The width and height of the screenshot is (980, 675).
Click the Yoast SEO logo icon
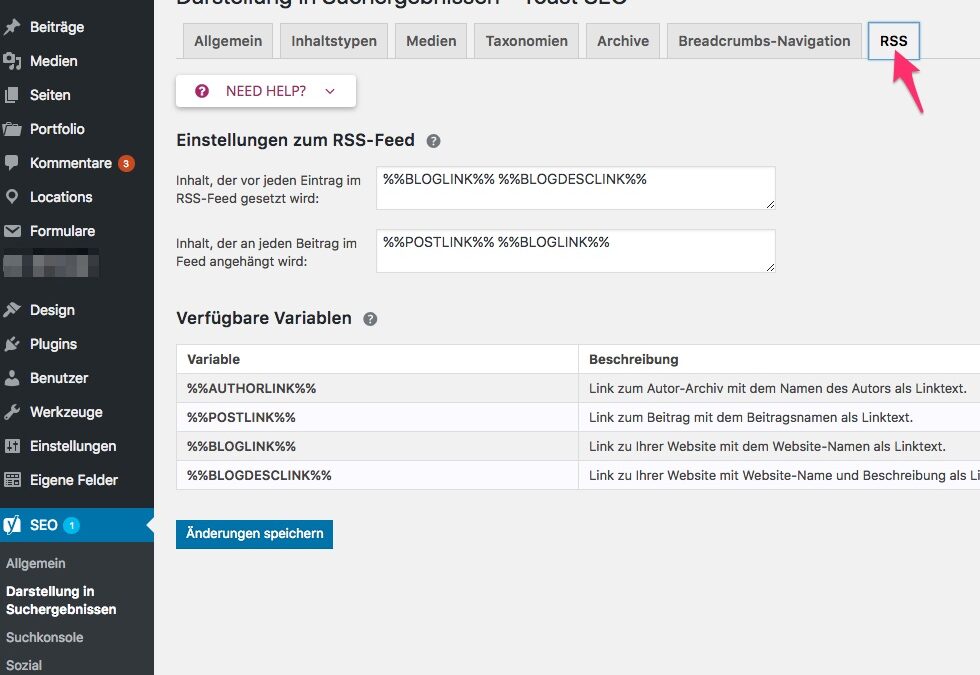pyautogui.click(x=13, y=525)
